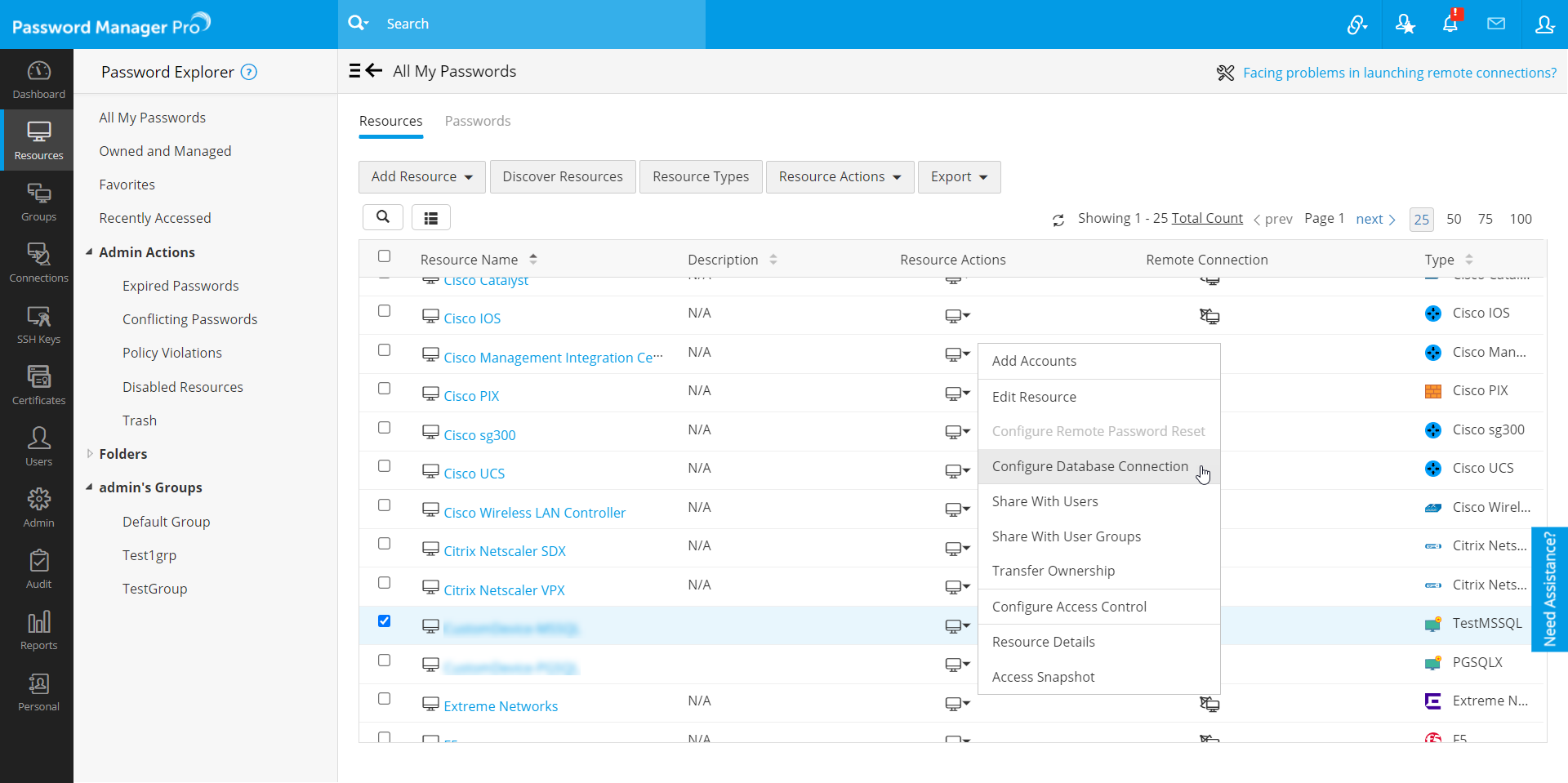Open the SSH Keys section
1568x783 pixels.
click(38, 324)
